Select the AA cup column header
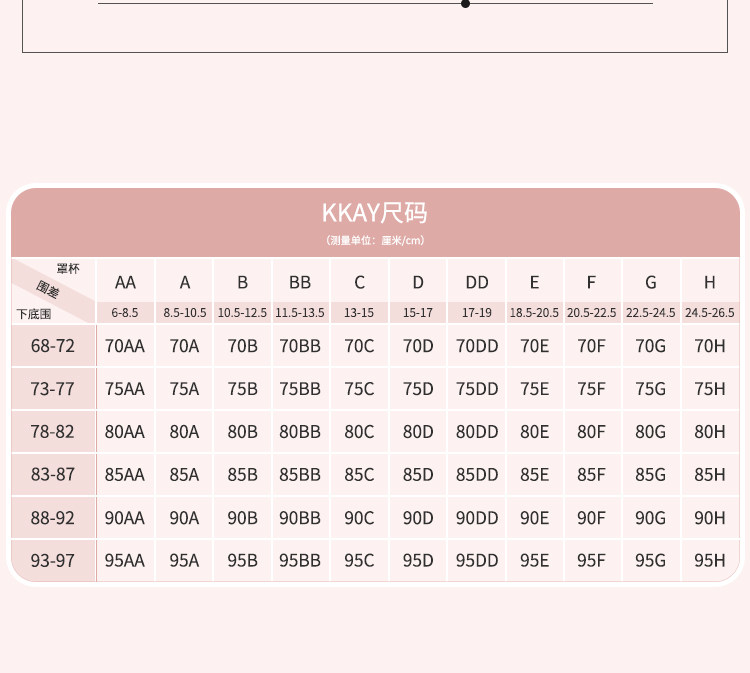This screenshot has width=750, height=673. [x=125, y=282]
